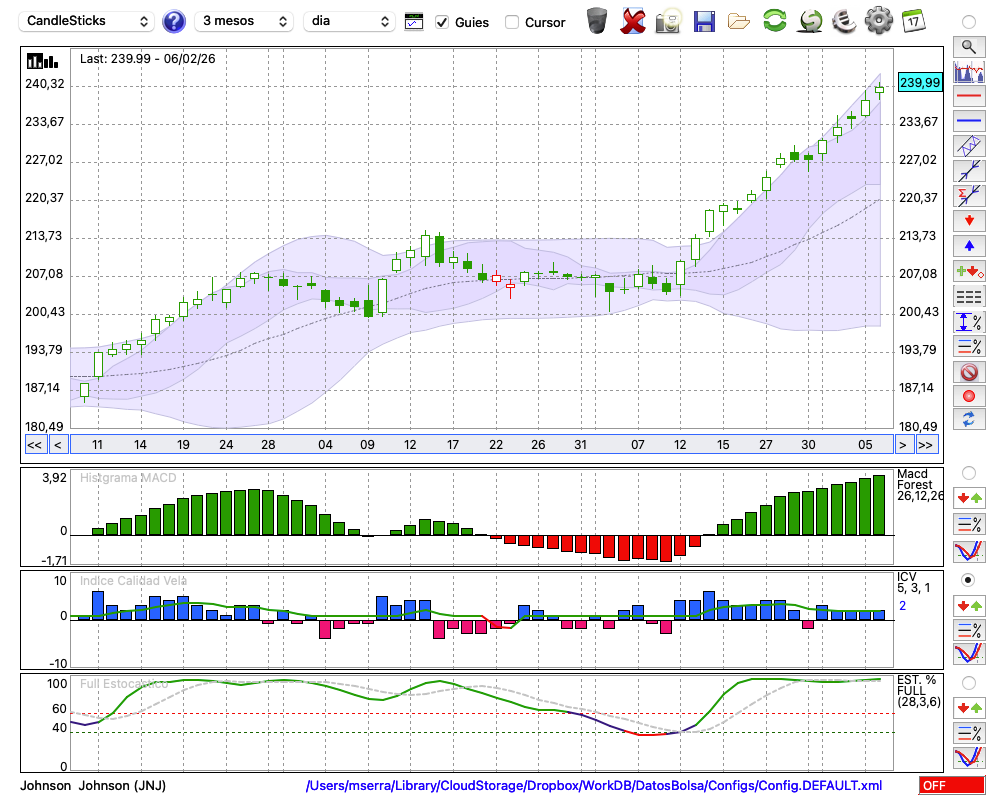Open the 3 mesos time range dropdown
1000x800 pixels.
pyautogui.click(x=244, y=21)
